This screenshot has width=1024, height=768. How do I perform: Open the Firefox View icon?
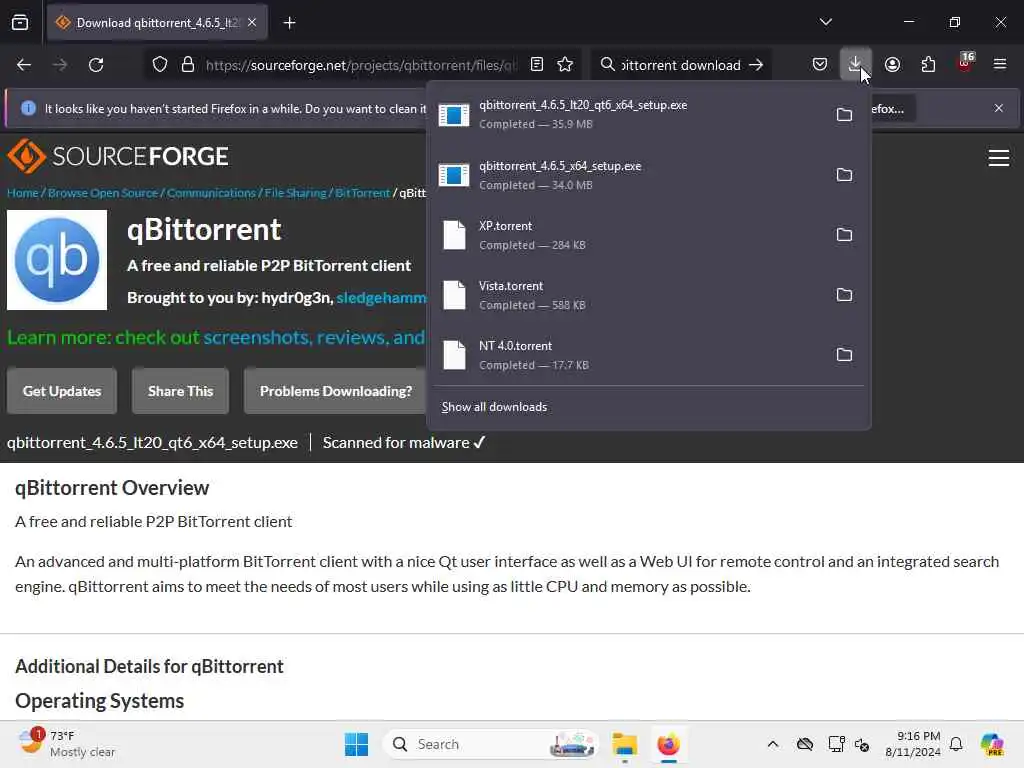pyautogui.click(x=20, y=23)
